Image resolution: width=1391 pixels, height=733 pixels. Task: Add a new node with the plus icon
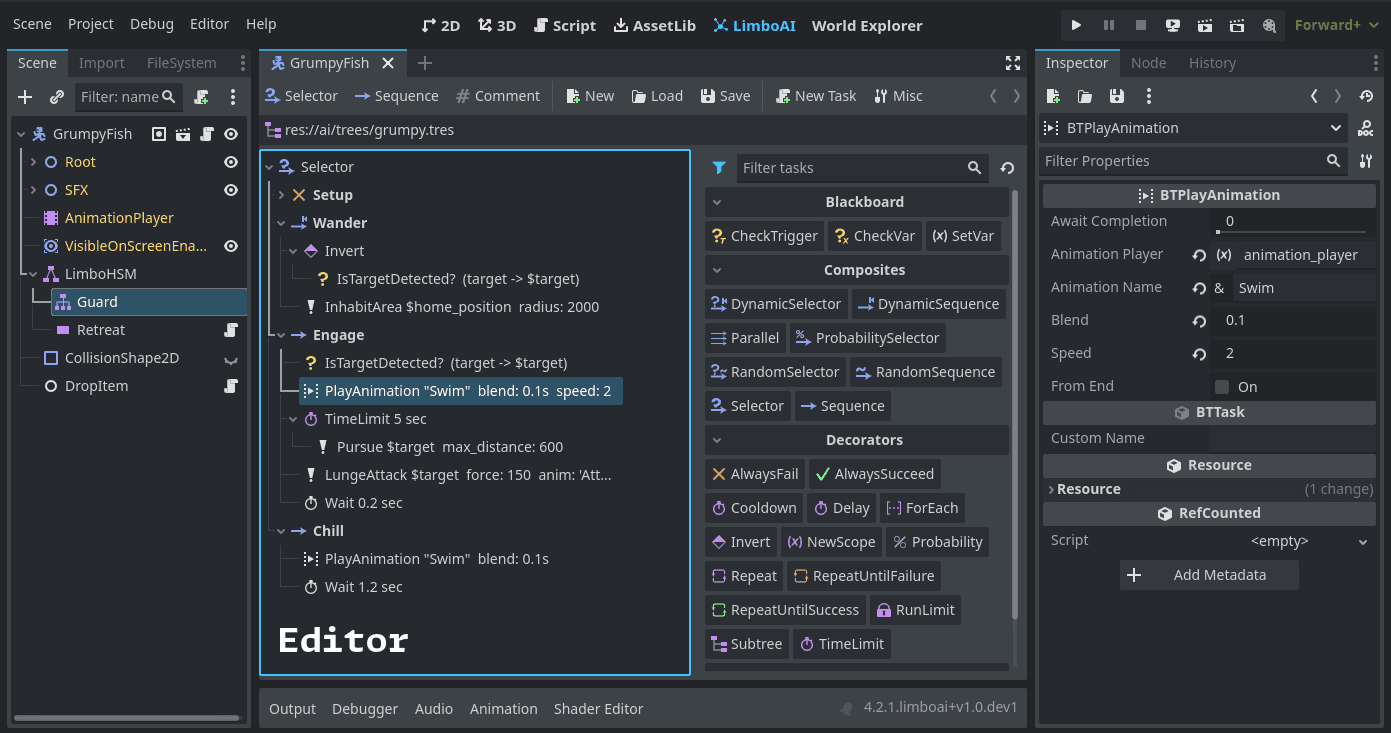point(24,97)
